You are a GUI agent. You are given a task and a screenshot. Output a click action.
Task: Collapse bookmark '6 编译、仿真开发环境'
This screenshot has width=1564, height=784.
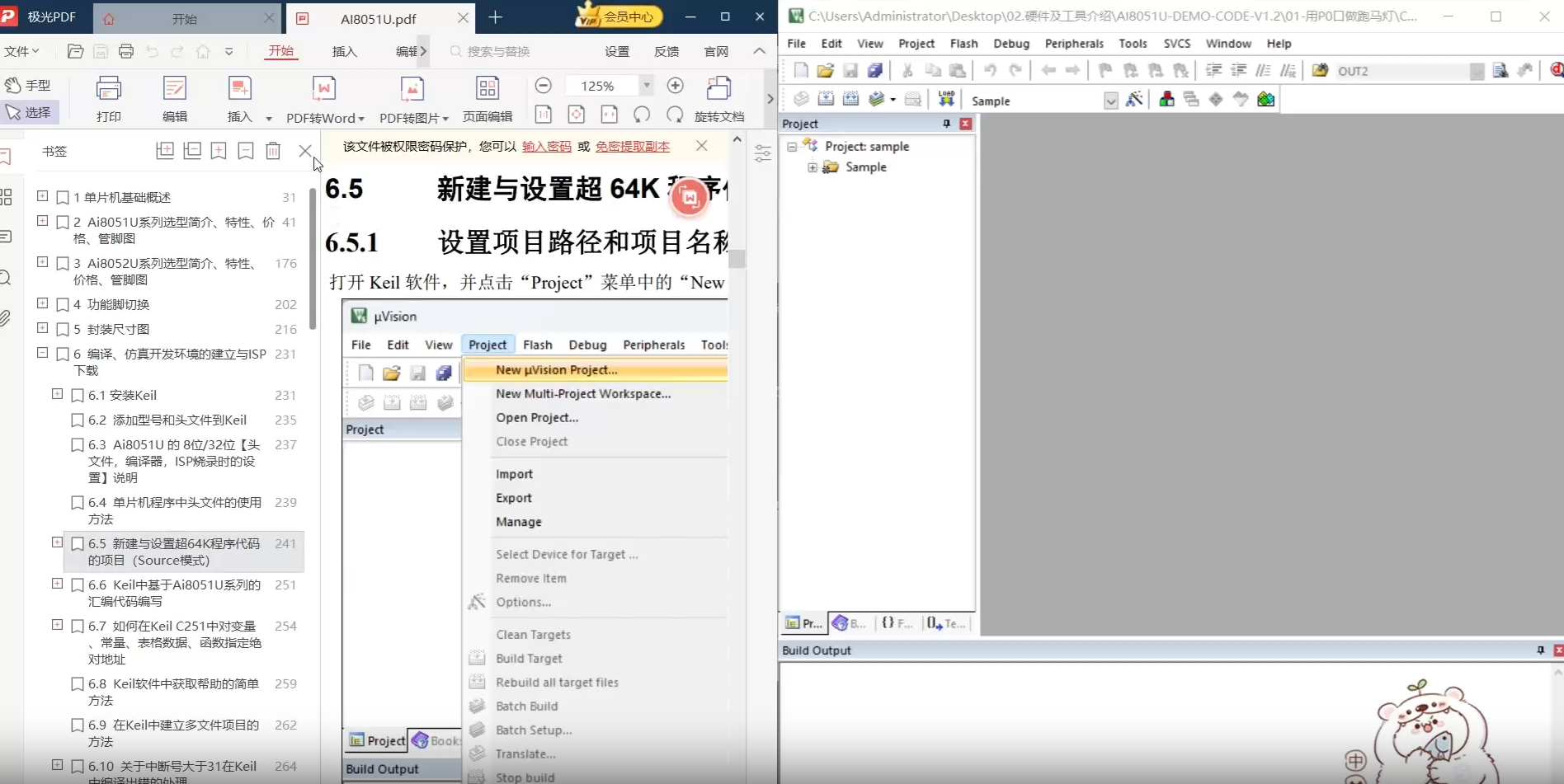[x=42, y=353]
